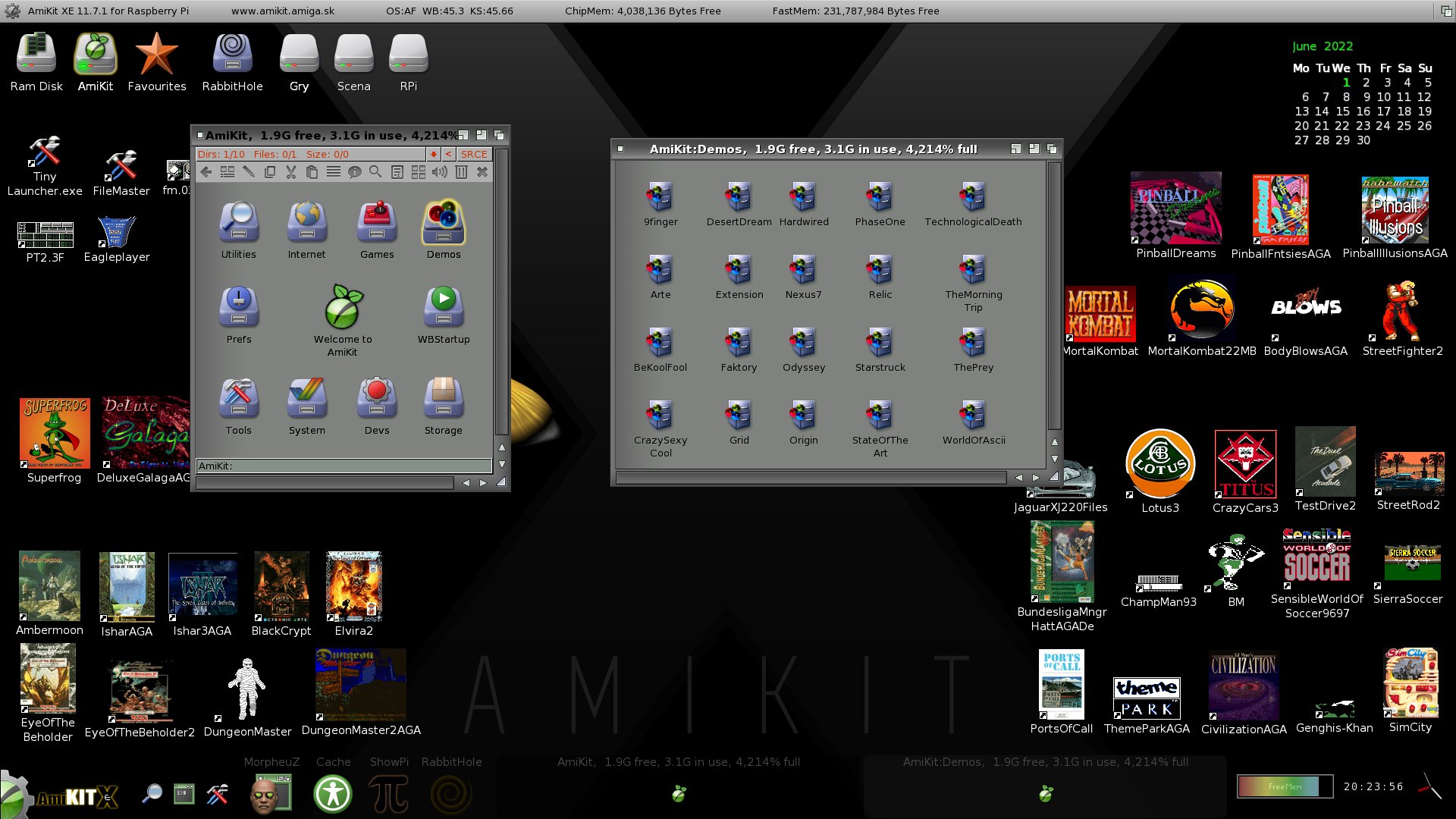Open the Odyssey demo icon
Image resolution: width=1456 pixels, height=819 pixels.
pyautogui.click(x=804, y=350)
